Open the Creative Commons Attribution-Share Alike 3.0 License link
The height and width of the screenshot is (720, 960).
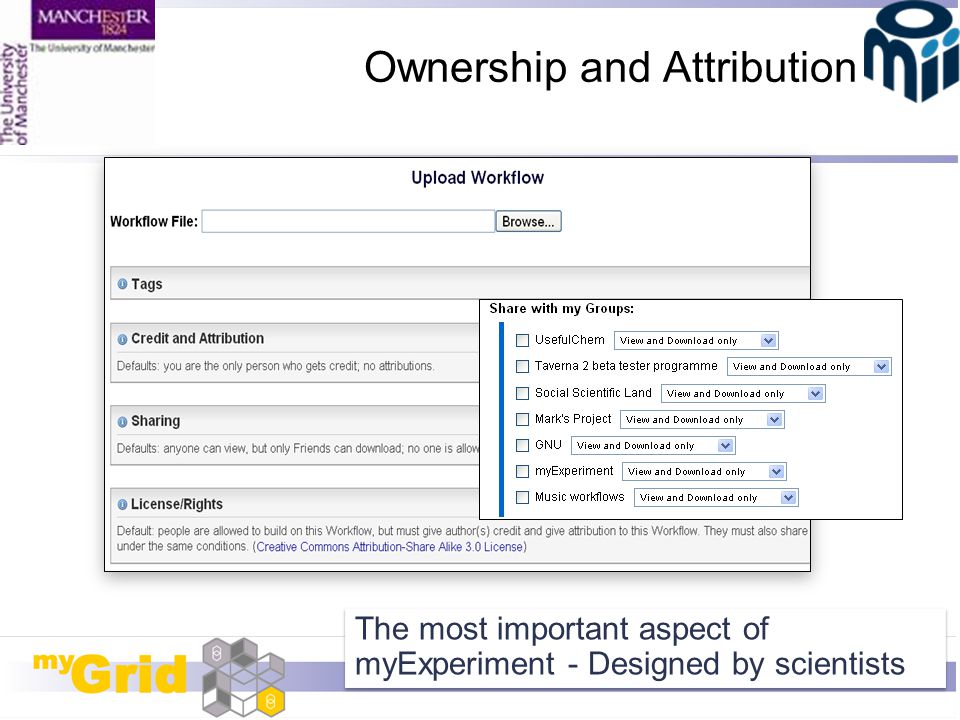(x=389, y=547)
